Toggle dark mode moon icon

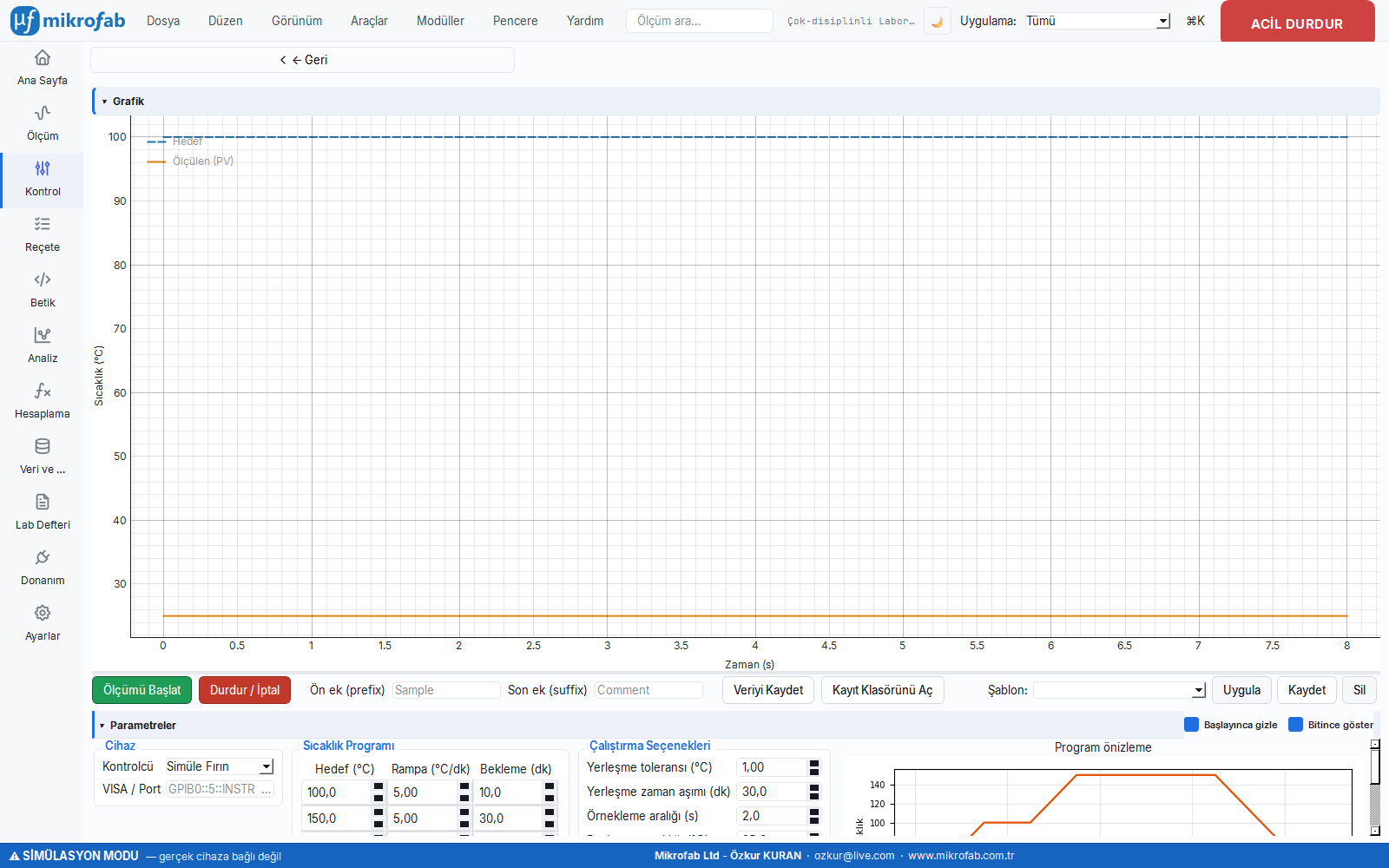point(937,21)
